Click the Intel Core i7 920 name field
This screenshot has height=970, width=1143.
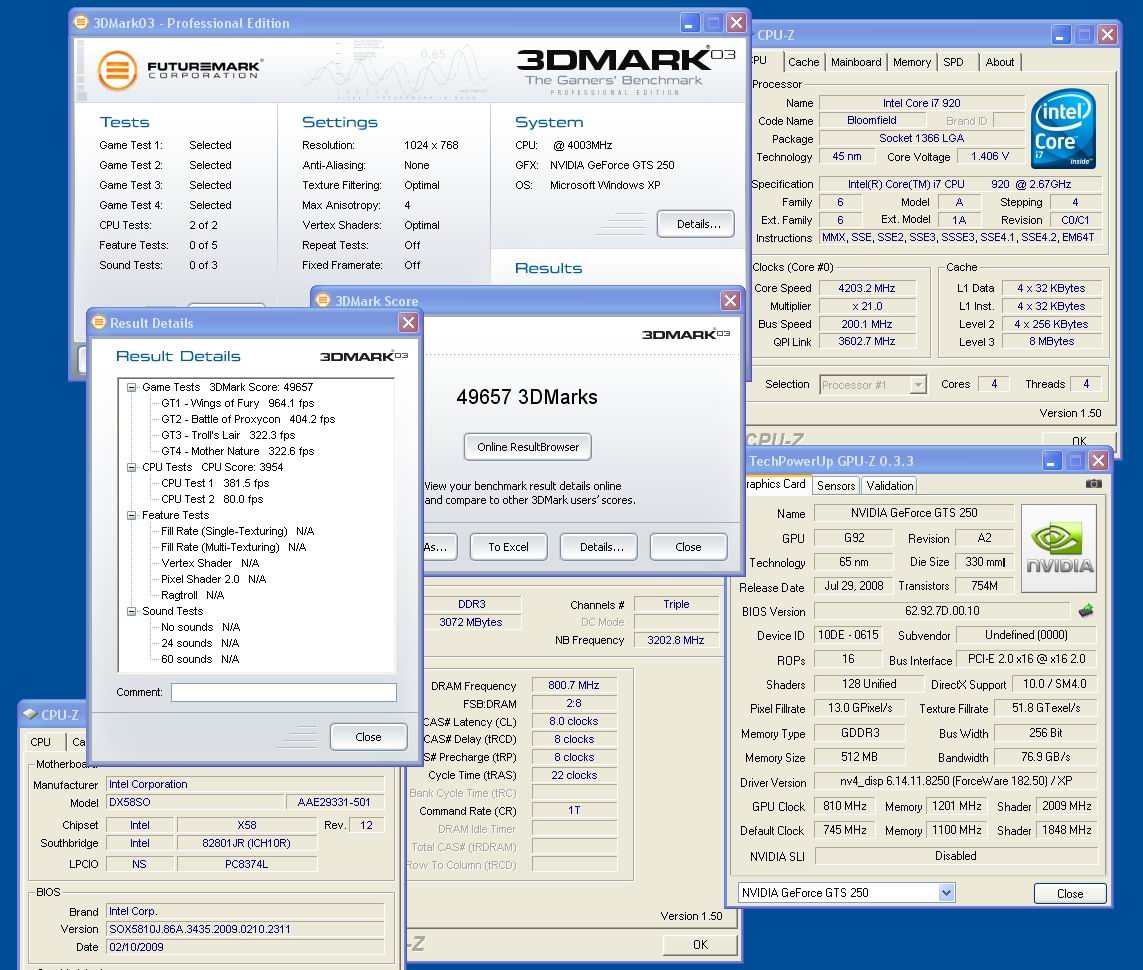point(921,103)
